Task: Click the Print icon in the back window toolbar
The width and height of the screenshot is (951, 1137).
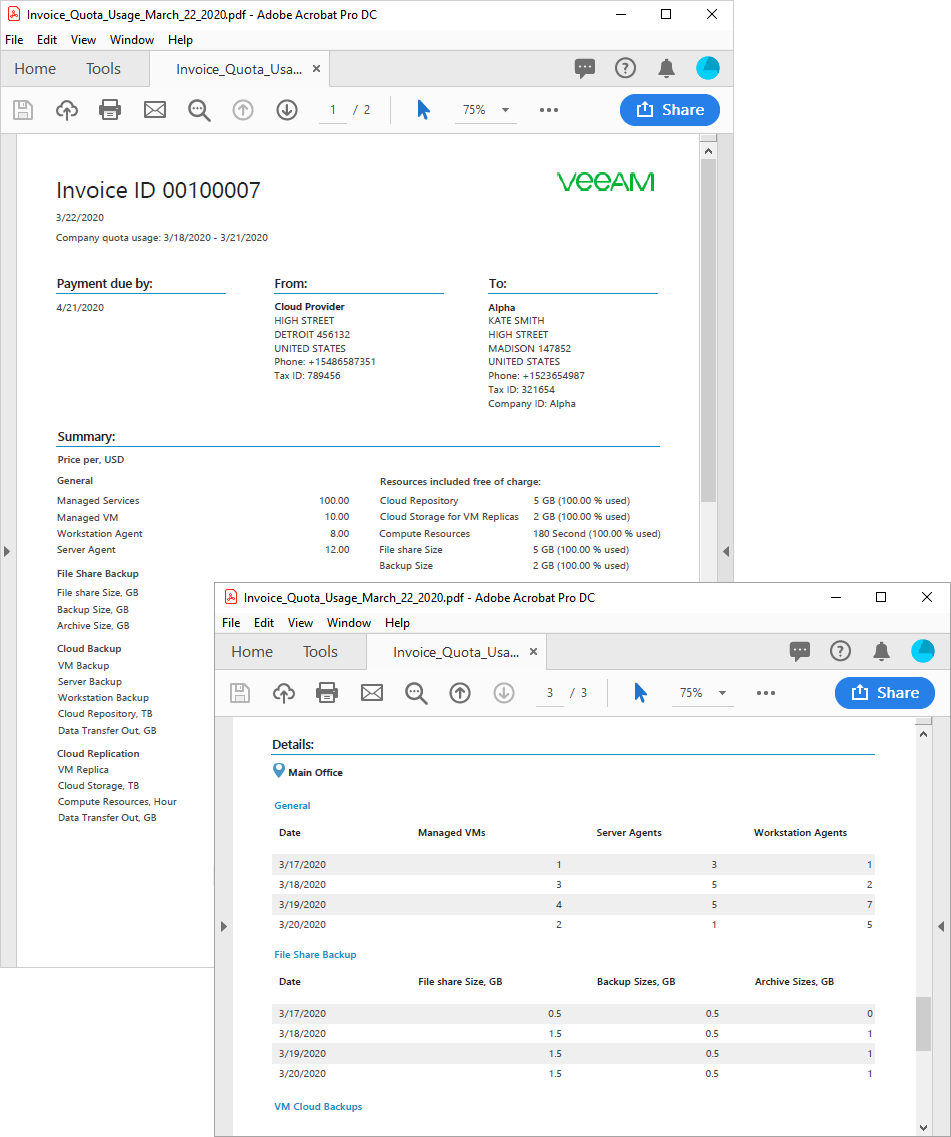Action: pos(110,110)
